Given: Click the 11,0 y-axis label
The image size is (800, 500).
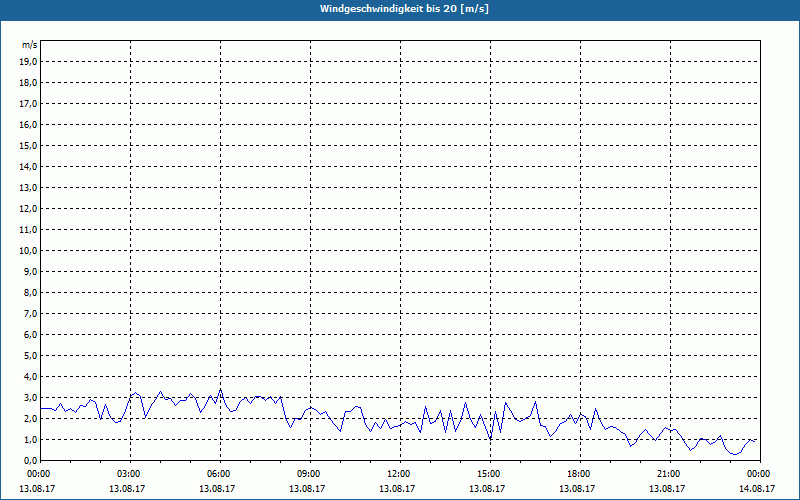Looking at the screenshot, I should (x=28, y=230).
